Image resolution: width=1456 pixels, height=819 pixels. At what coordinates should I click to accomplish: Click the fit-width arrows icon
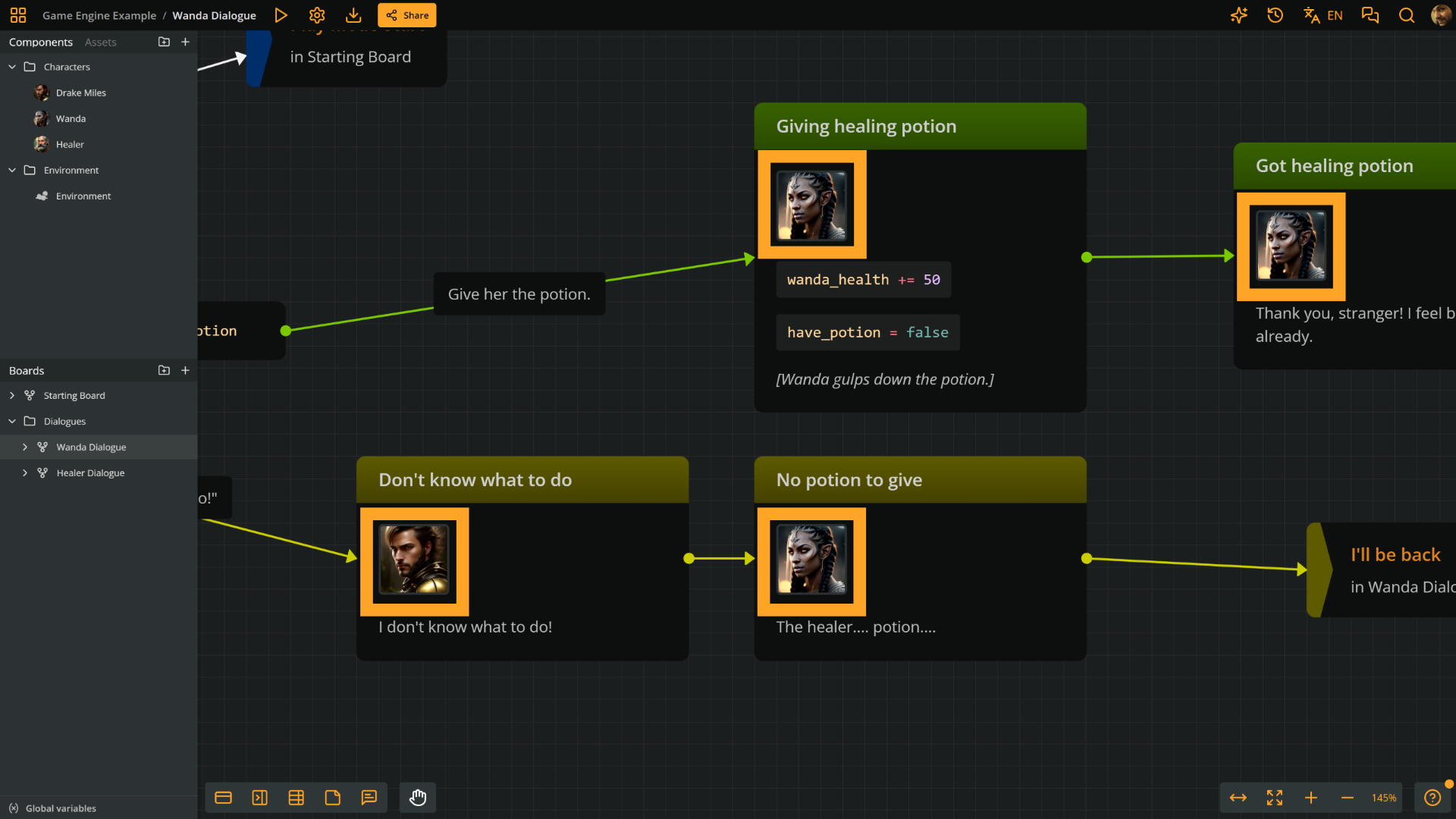[x=1238, y=798]
